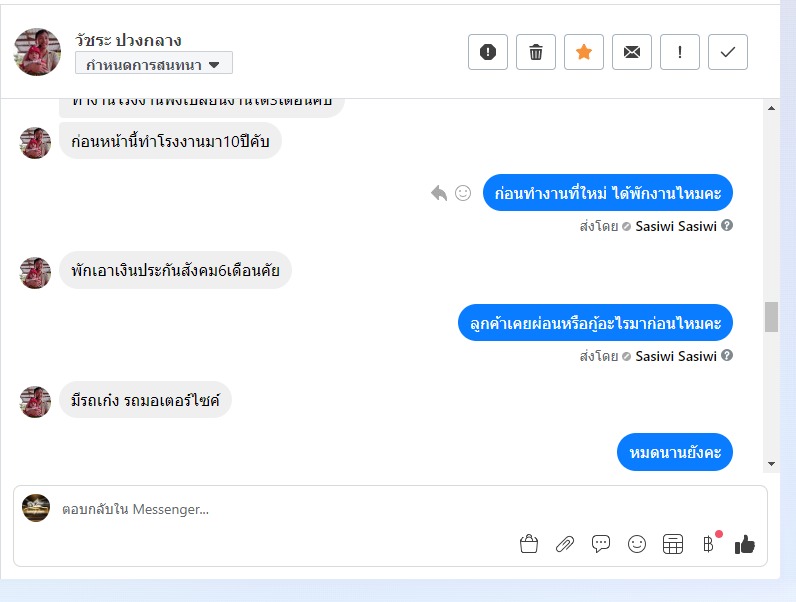Open วัชระ ปวงกลาง profile name

[x=128, y=40]
